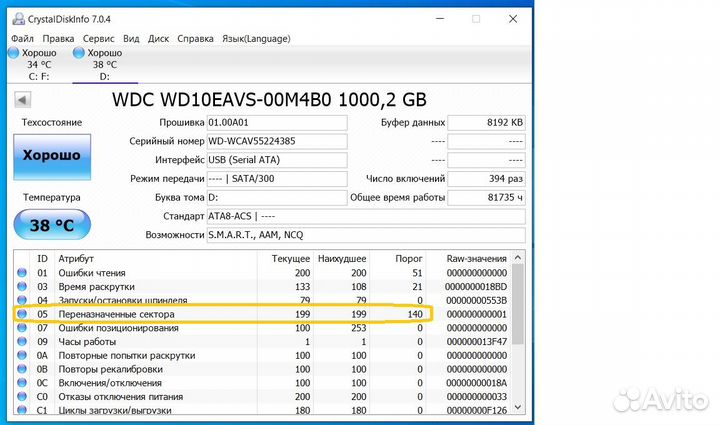Viewport: 720px width, 425px height.
Task: Select the Часы работы attribute
Action: coord(87,341)
